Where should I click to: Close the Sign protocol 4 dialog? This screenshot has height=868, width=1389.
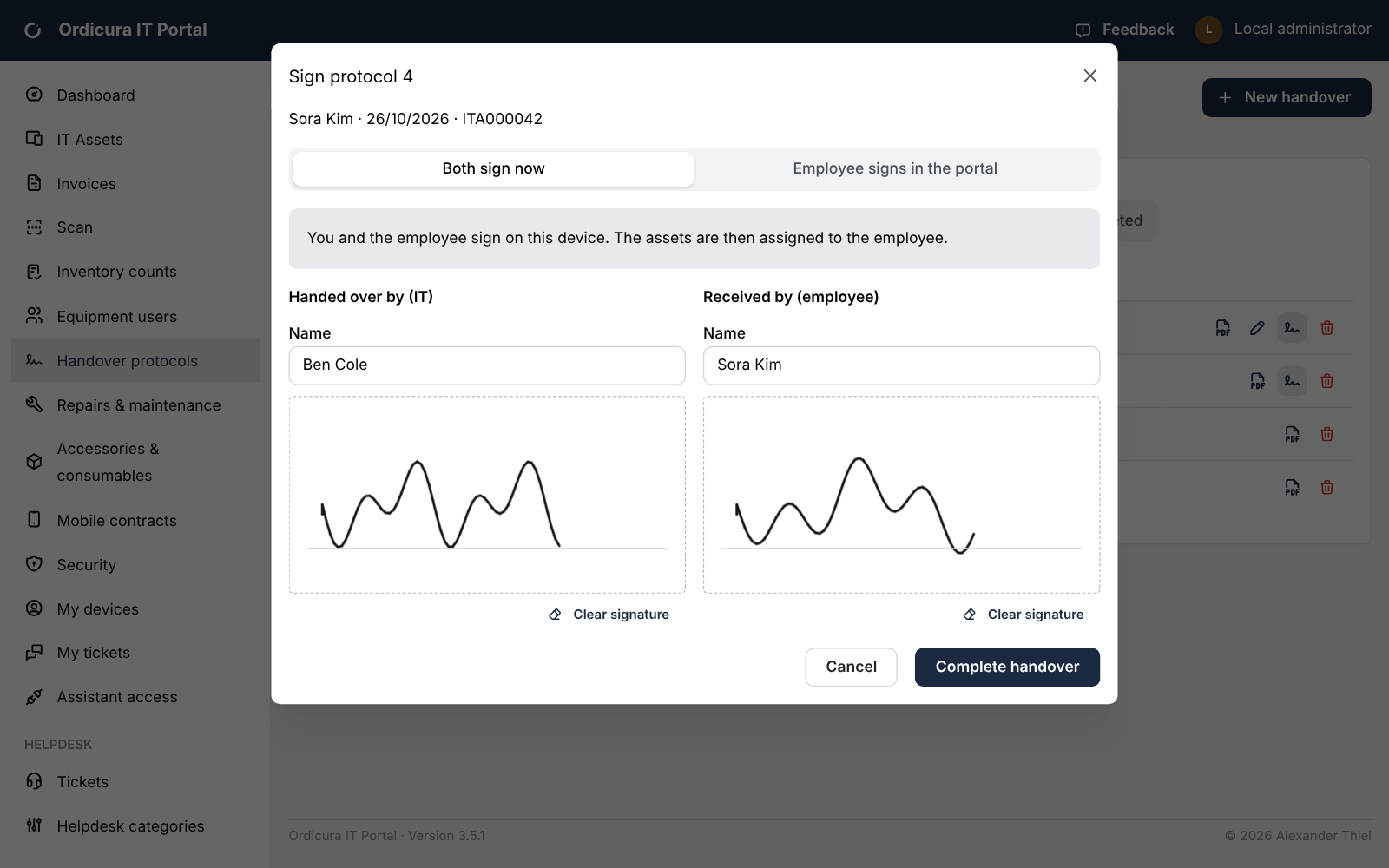pyautogui.click(x=1090, y=76)
